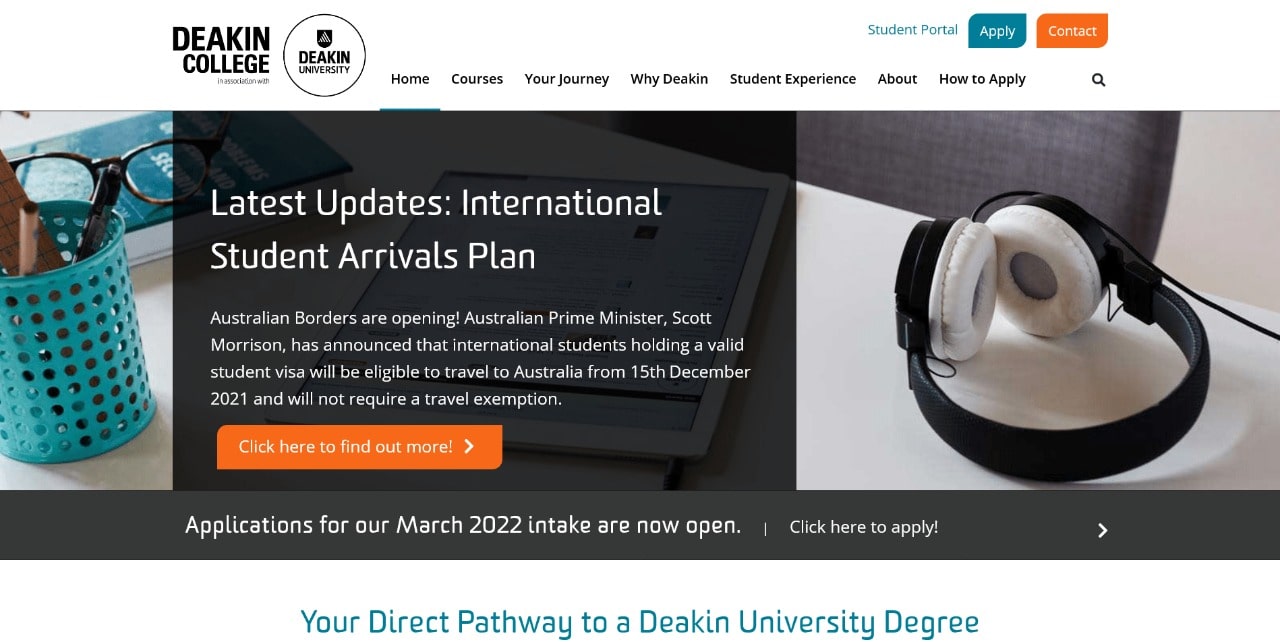Screen dimensions: 1280x642
Task: Click the March 2022 intake announcement text
Action: click(x=463, y=525)
